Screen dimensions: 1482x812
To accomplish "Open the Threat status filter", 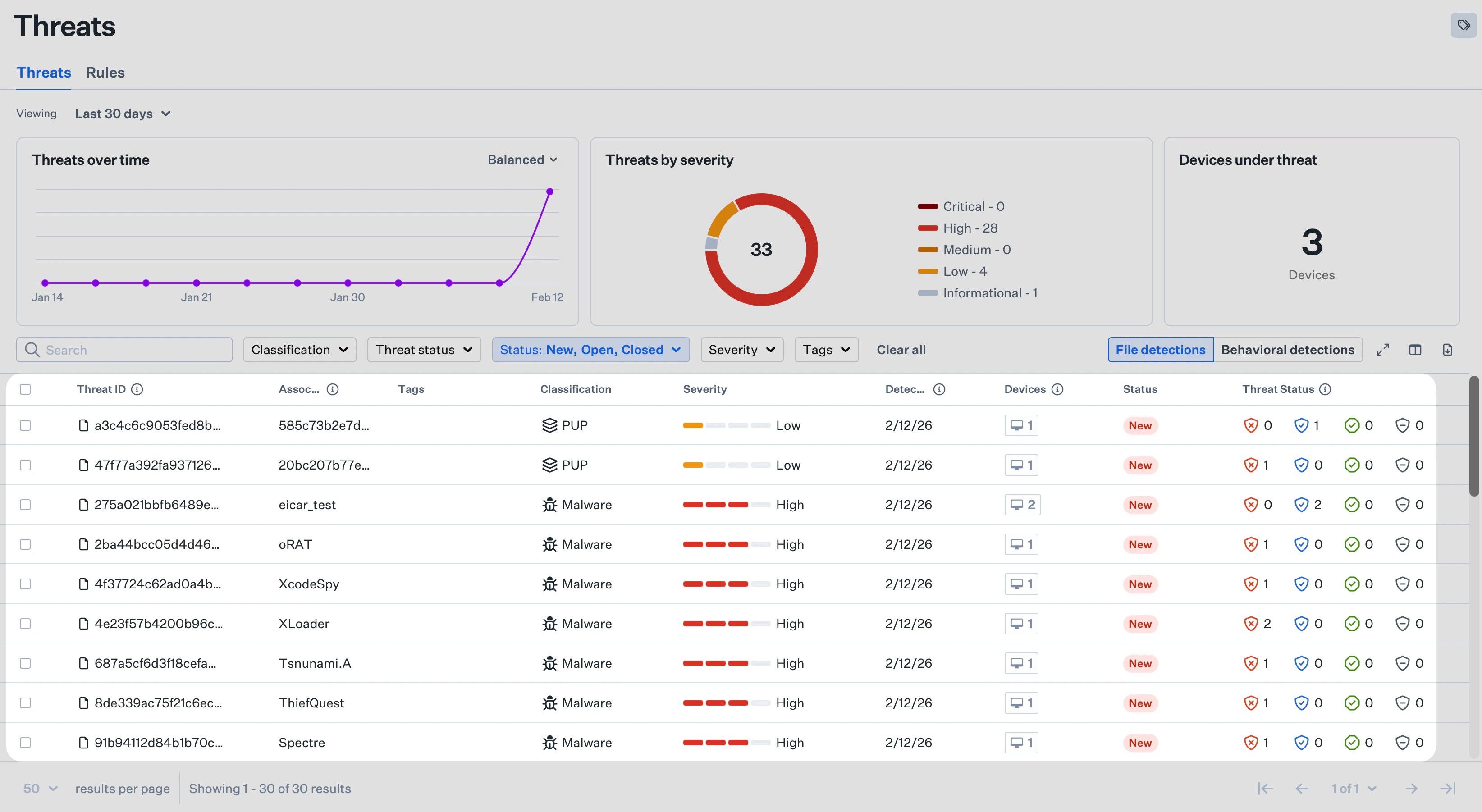I will point(423,349).
